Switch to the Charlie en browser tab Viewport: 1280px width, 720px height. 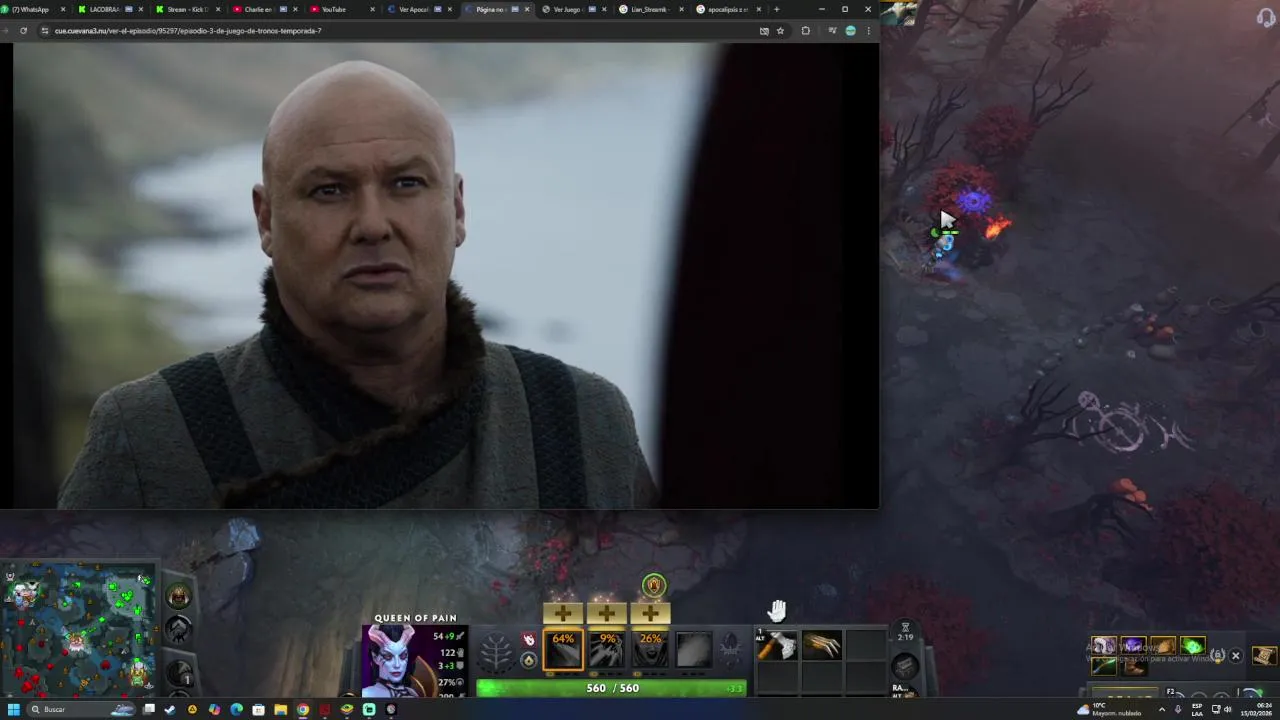click(x=266, y=9)
